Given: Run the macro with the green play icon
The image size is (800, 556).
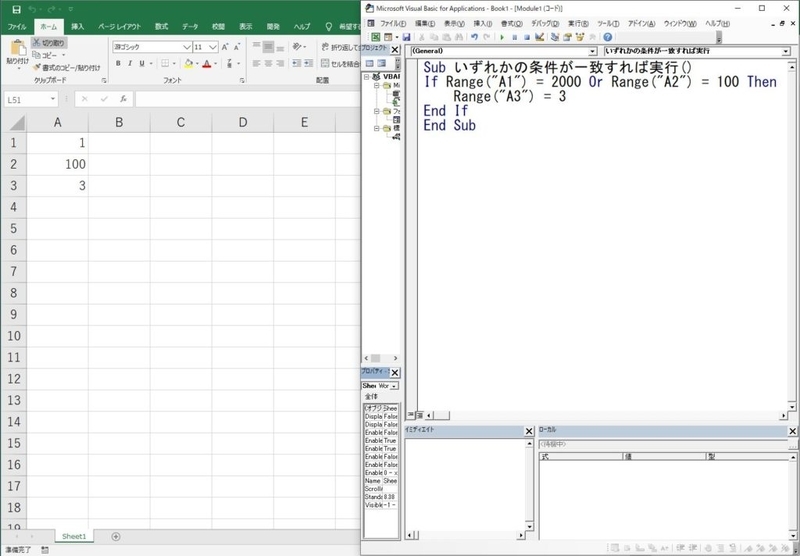Looking at the screenshot, I should pos(502,37).
